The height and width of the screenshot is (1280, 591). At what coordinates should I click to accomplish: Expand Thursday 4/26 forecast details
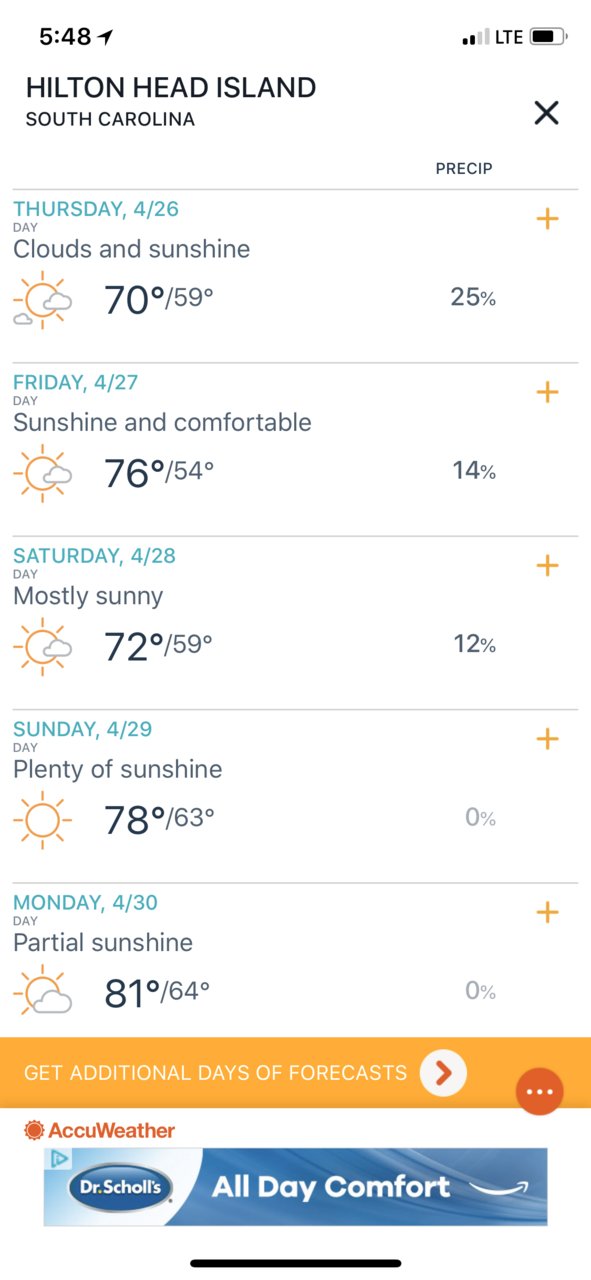point(547,219)
